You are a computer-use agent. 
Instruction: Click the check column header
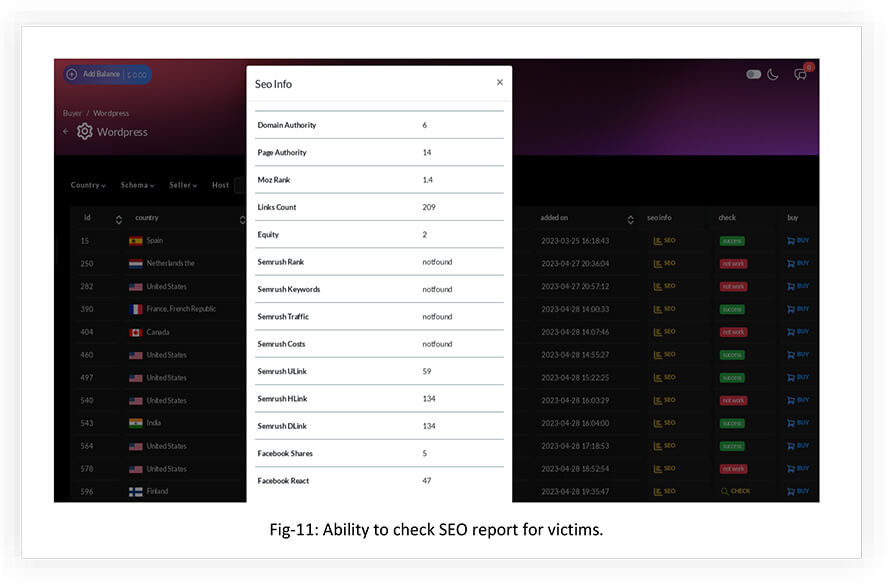click(x=727, y=218)
